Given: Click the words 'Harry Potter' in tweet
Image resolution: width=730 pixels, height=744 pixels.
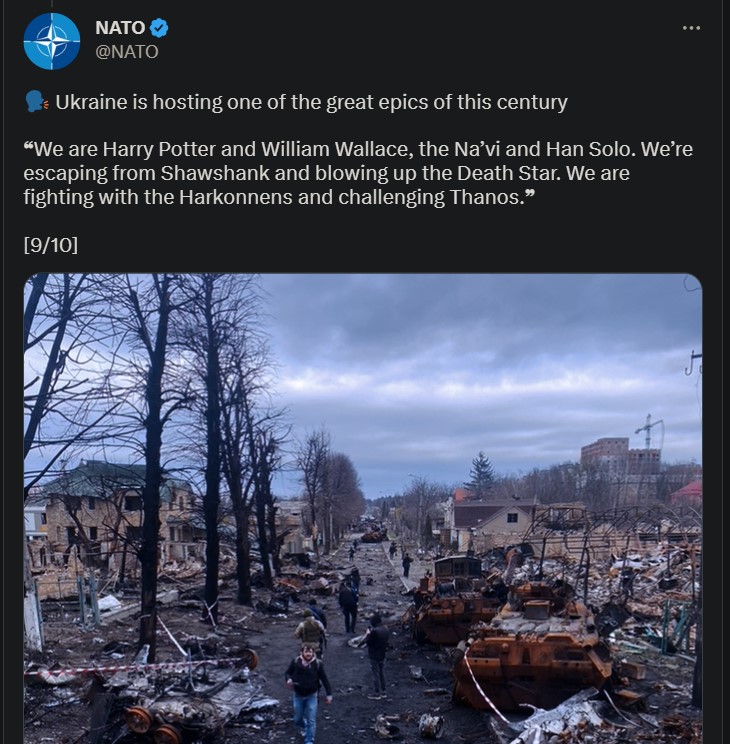Looking at the screenshot, I should [x=159, y=149].
